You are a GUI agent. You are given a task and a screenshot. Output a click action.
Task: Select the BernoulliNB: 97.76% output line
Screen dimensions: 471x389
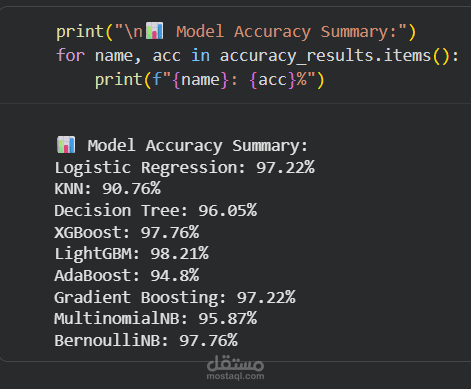[x=146, y=341]
